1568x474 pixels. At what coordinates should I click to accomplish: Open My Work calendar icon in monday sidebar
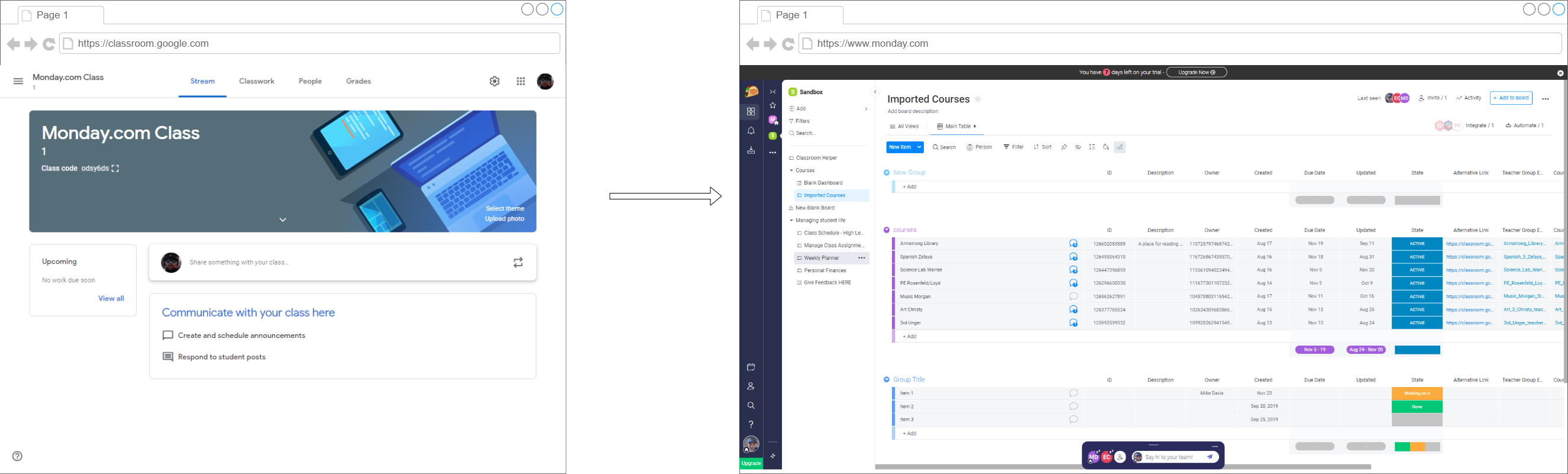tap(751, 367)
